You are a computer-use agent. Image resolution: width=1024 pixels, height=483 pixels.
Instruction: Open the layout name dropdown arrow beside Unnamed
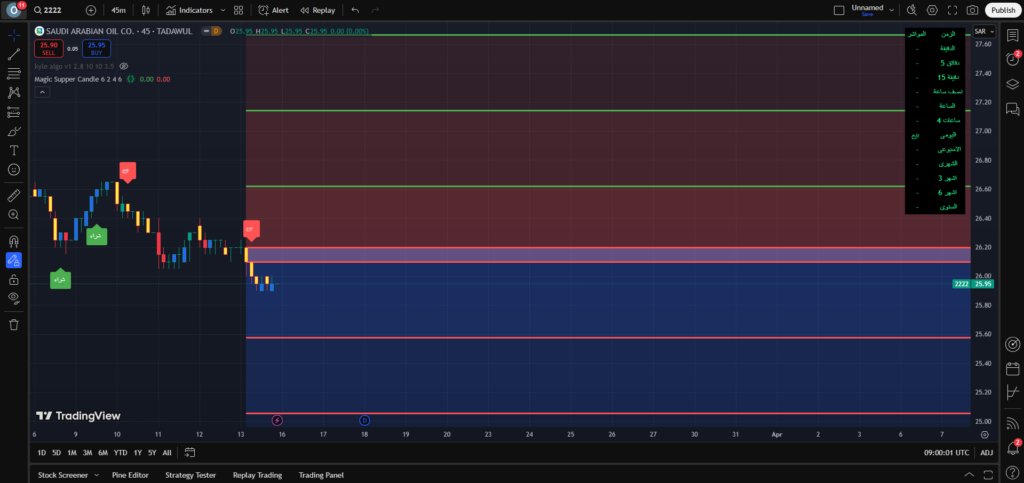pos(891,10)
